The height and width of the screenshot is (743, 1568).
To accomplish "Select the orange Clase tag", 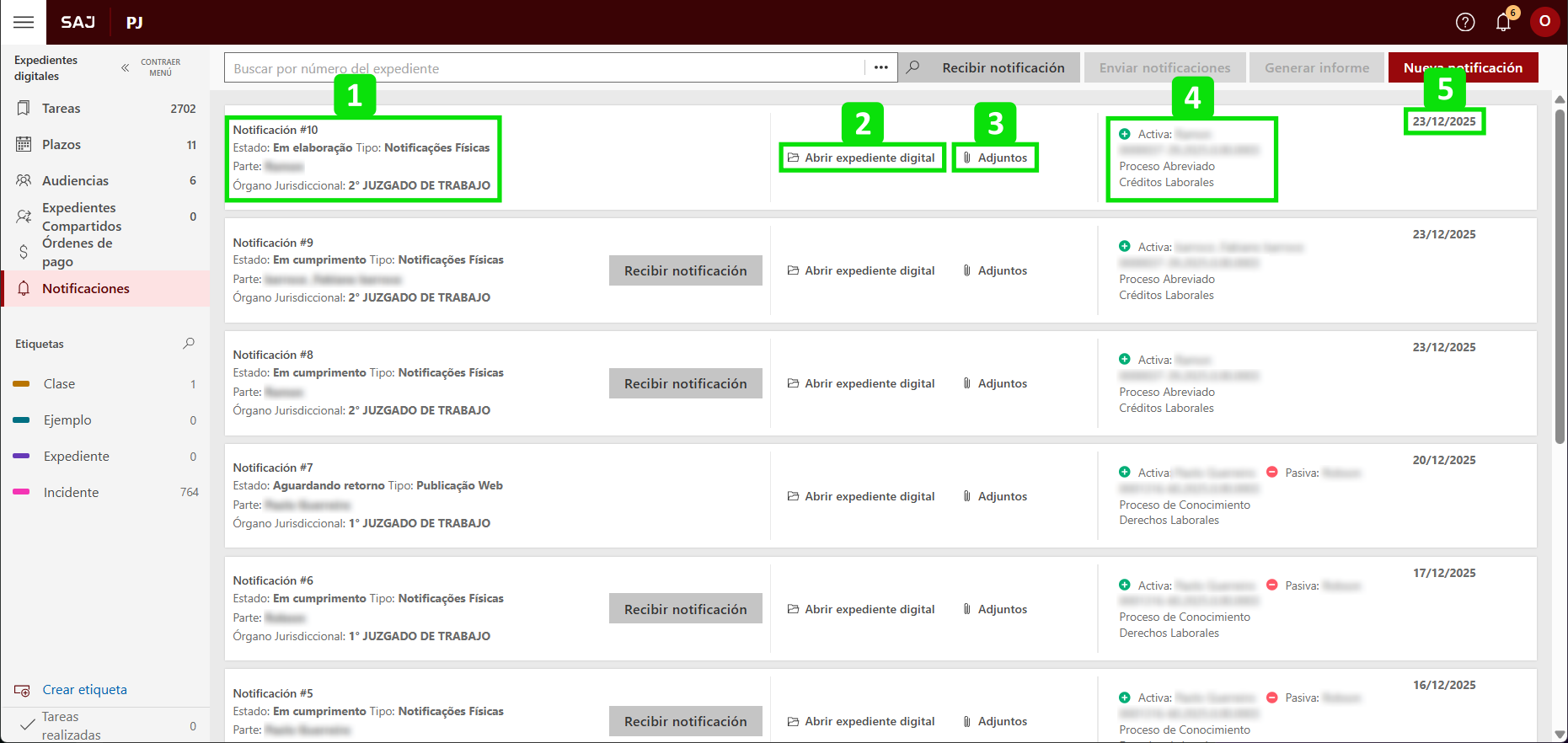I will (x=59, y=384).
